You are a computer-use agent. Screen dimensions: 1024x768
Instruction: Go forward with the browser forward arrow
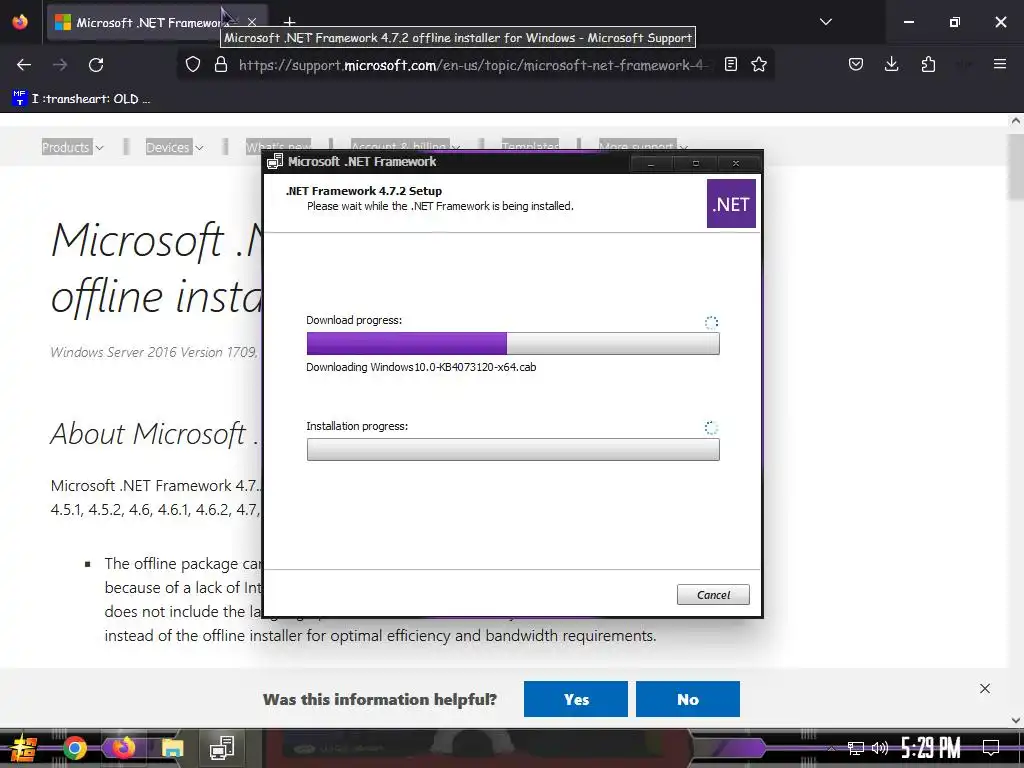(x=60, y=65)
